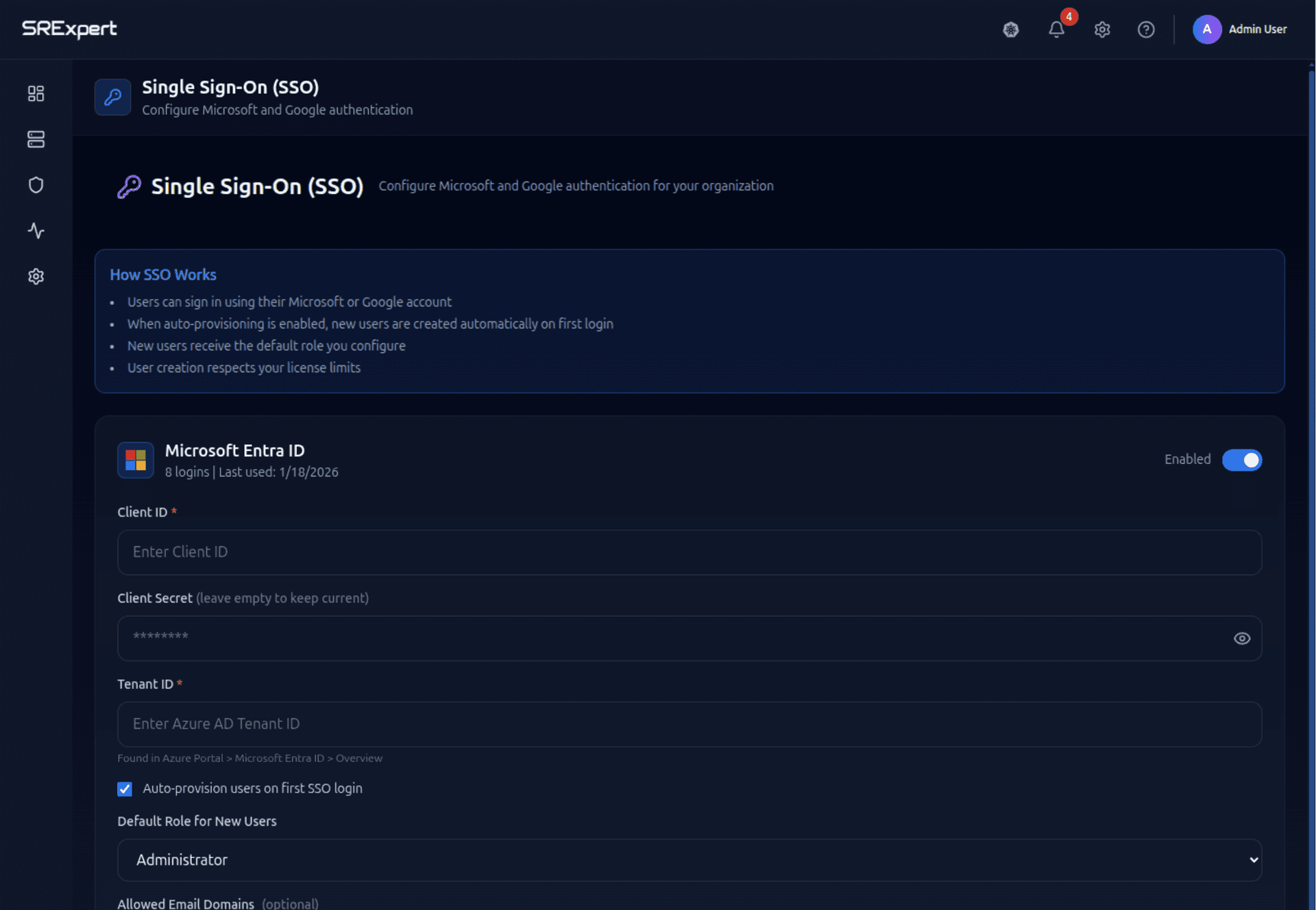Reveal the Client Secret with eye icon
The image size is (1316, 910).
tap(1241, 638)
